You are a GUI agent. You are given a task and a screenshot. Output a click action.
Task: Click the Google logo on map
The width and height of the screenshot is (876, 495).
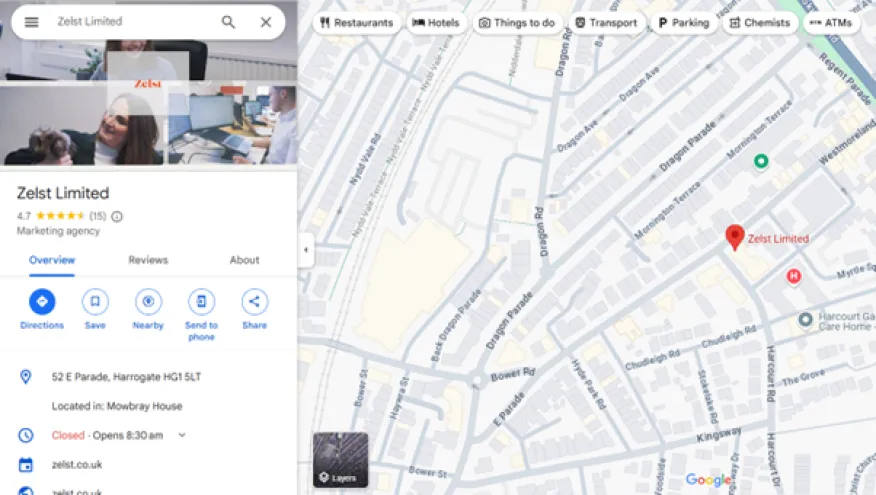[708, 479]
